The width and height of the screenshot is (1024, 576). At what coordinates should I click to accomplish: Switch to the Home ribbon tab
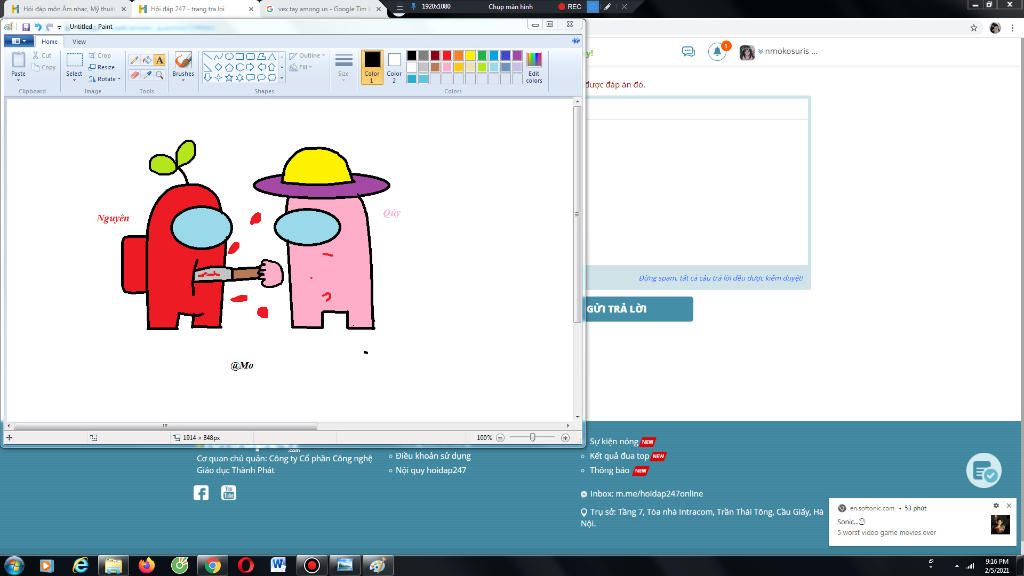tap(50, 41)
